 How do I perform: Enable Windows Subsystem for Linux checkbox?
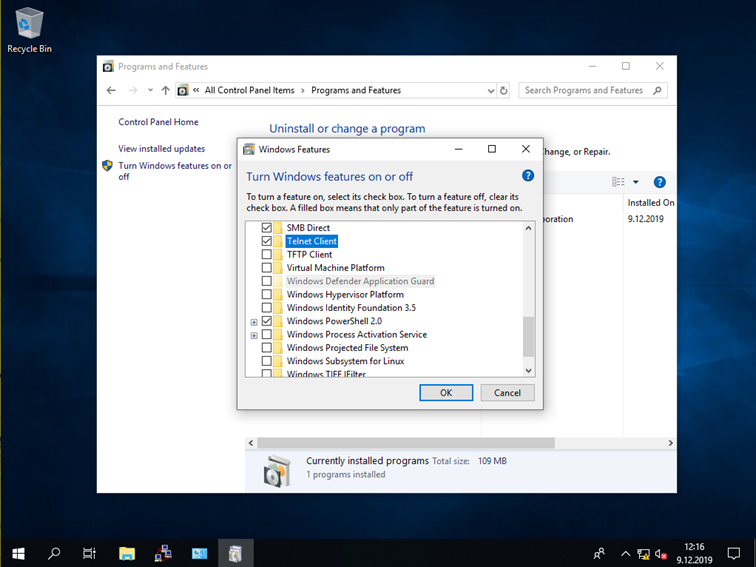267,361
